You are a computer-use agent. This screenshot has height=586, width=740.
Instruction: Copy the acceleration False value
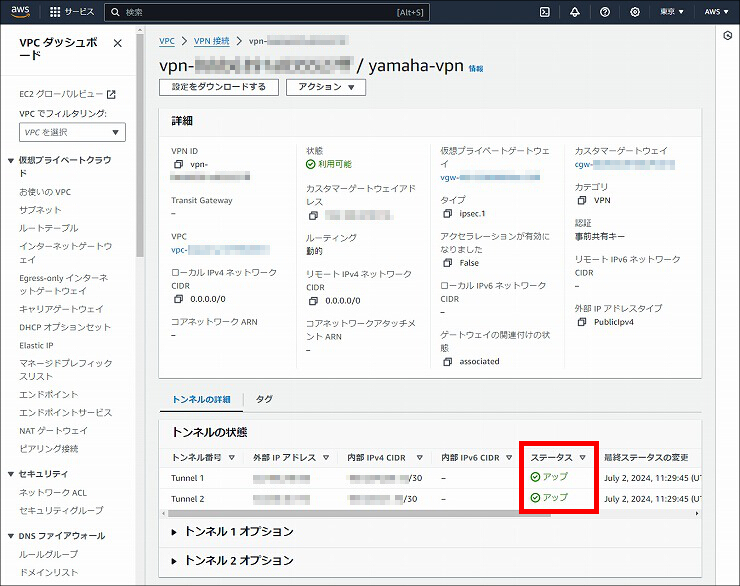click(x=447, y=263)
